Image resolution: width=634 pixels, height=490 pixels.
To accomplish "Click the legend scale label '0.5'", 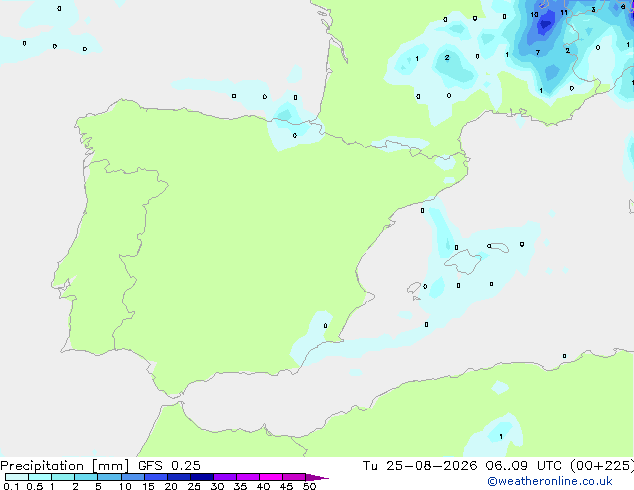I will click(x=35, y=486).
